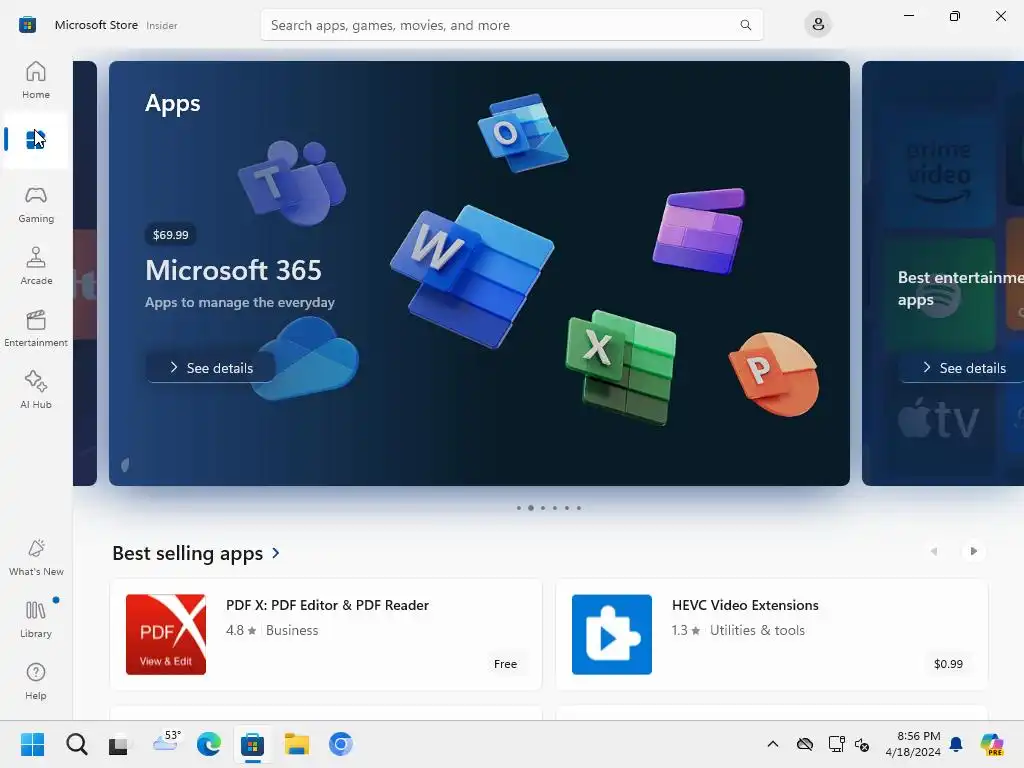Open the Arcade section
Viewport: 1024px width, 768px height.
click(36, 266)
